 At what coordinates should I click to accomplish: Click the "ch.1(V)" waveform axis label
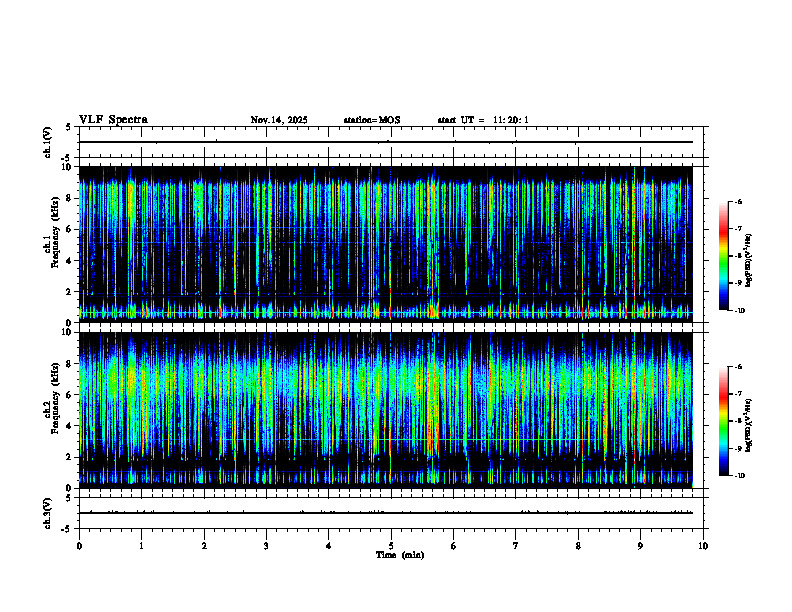coord(48,142)
